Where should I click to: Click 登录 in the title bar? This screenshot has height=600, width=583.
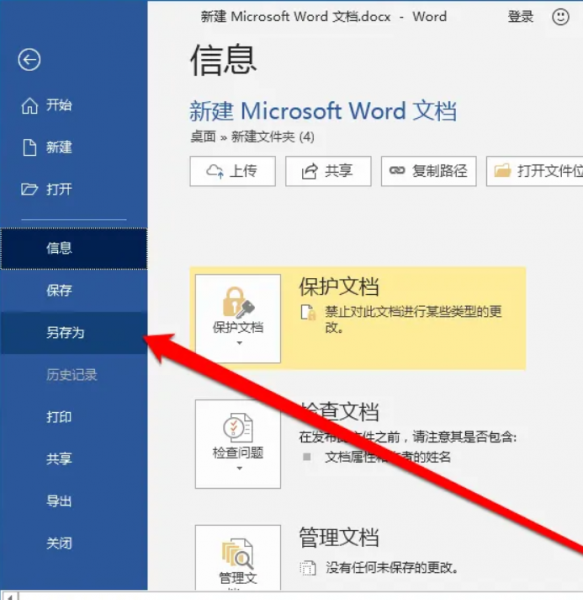[x=520, y=17]
